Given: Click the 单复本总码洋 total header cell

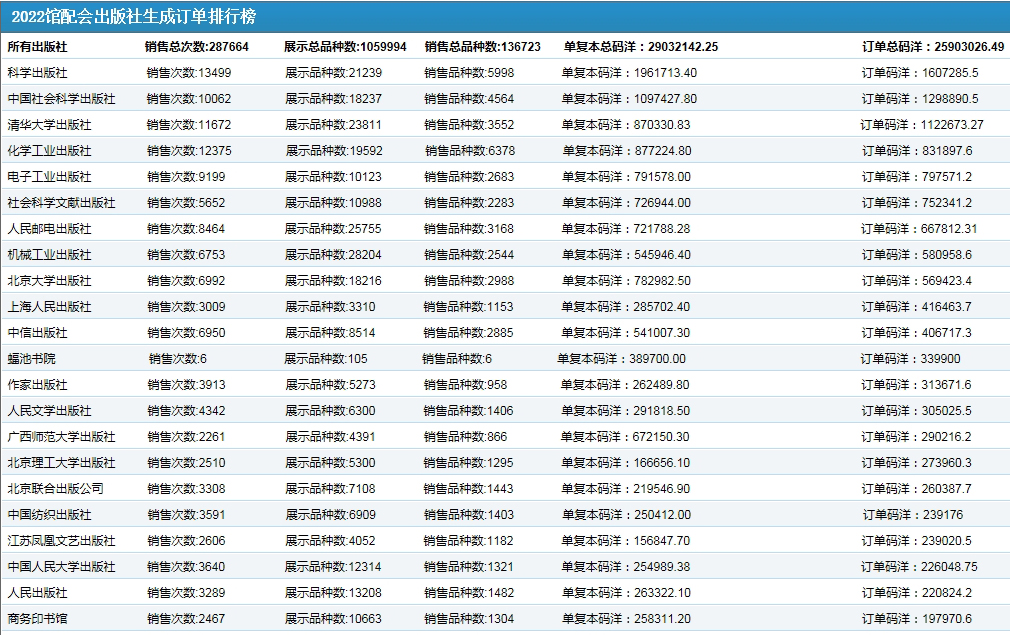Looking at the screenshot, I should click(x=640, y=47).
